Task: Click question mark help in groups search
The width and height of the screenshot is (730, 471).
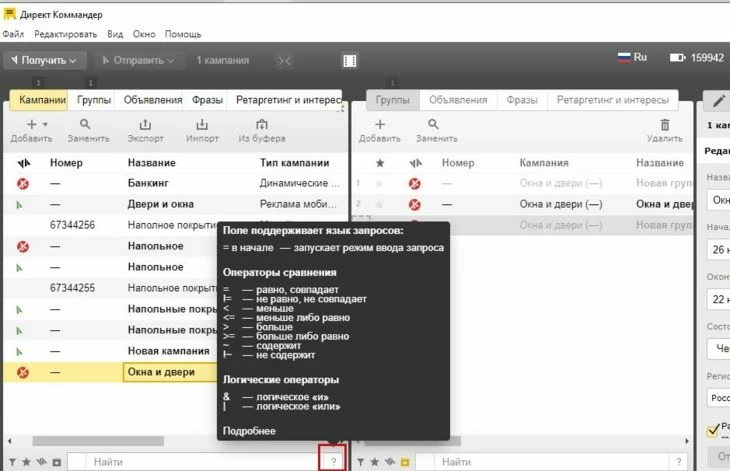Action: (x=679, y=462)
